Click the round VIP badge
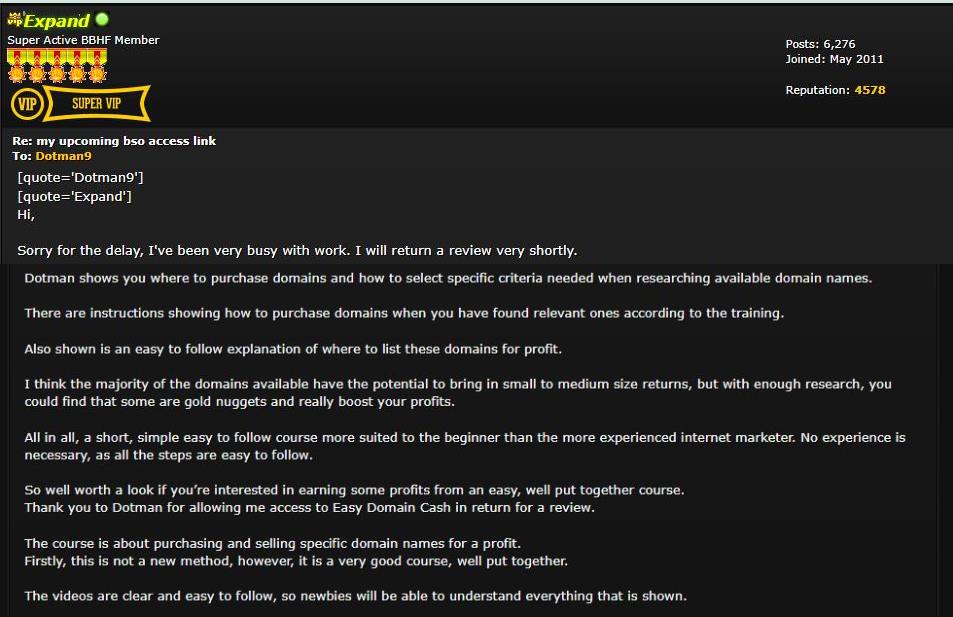 tap(27, 104)
